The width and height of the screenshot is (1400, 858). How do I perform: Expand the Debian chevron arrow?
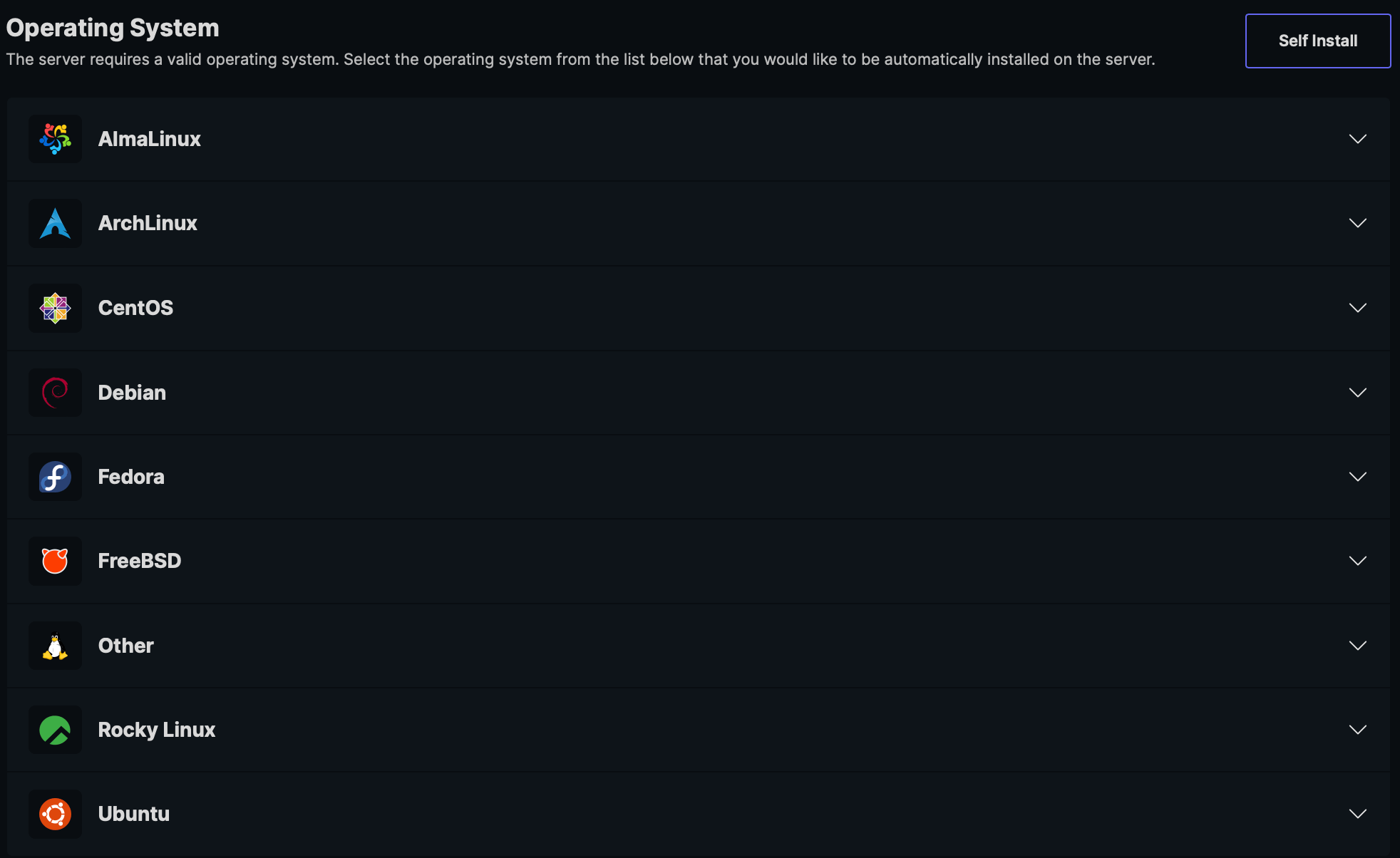click(x=1357, y=393)
